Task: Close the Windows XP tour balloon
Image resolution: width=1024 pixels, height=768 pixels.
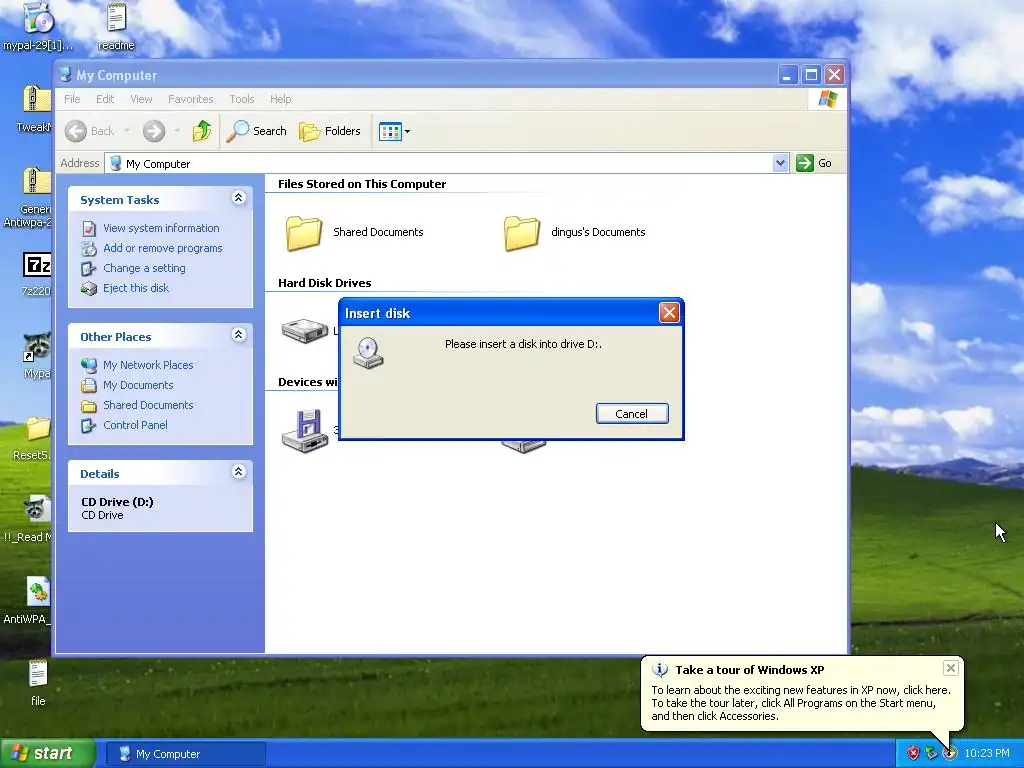Action: (x=951, y=667)
